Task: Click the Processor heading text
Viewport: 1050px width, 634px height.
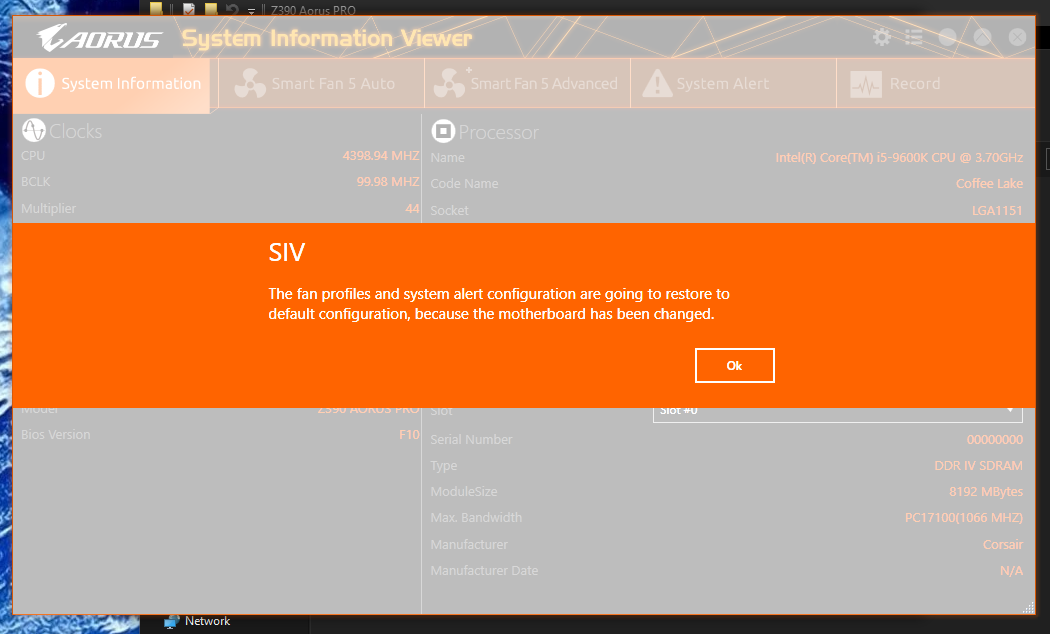Action: coord(498,133)
